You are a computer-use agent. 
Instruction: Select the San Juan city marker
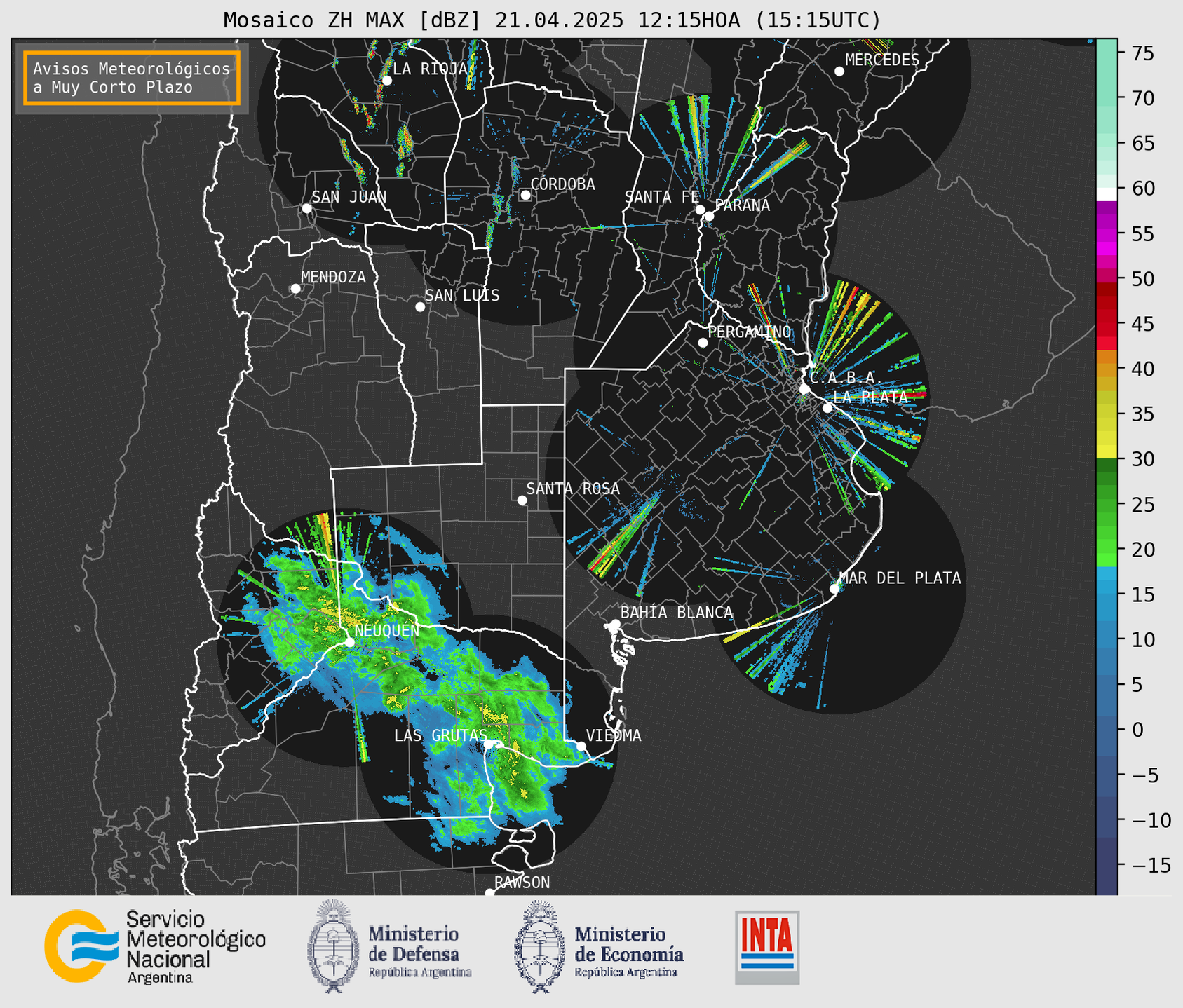click(306, 208)
